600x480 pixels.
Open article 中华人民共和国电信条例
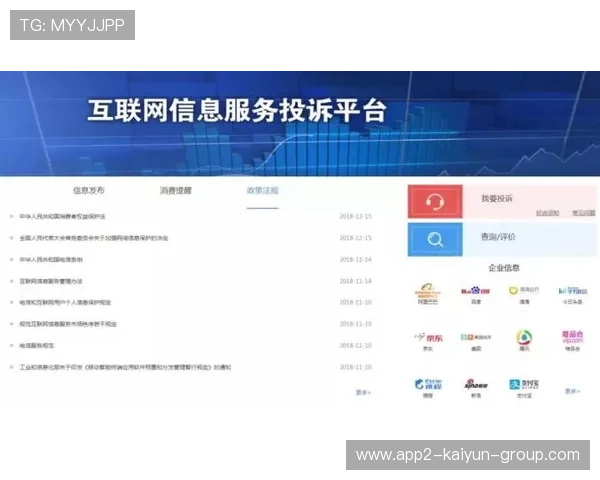[x=51, y=259]
